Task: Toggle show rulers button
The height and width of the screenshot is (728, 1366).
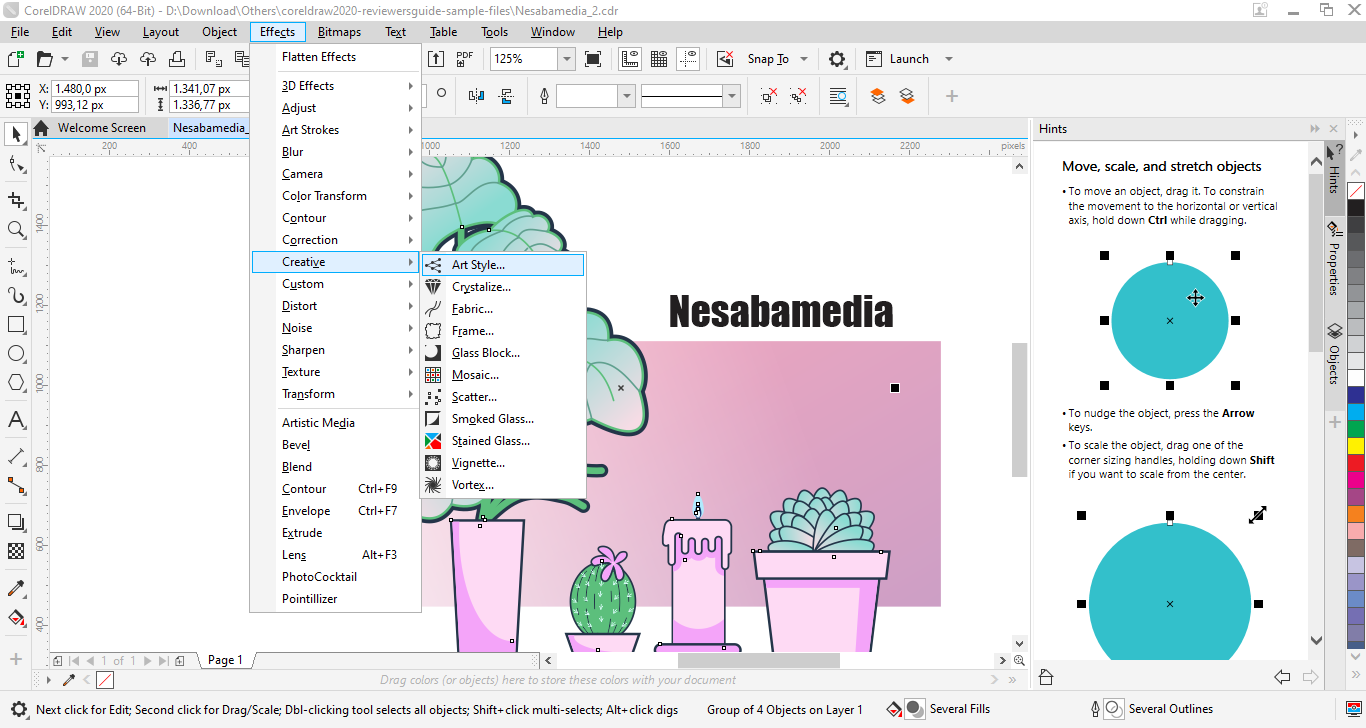Action: [630, 59]
